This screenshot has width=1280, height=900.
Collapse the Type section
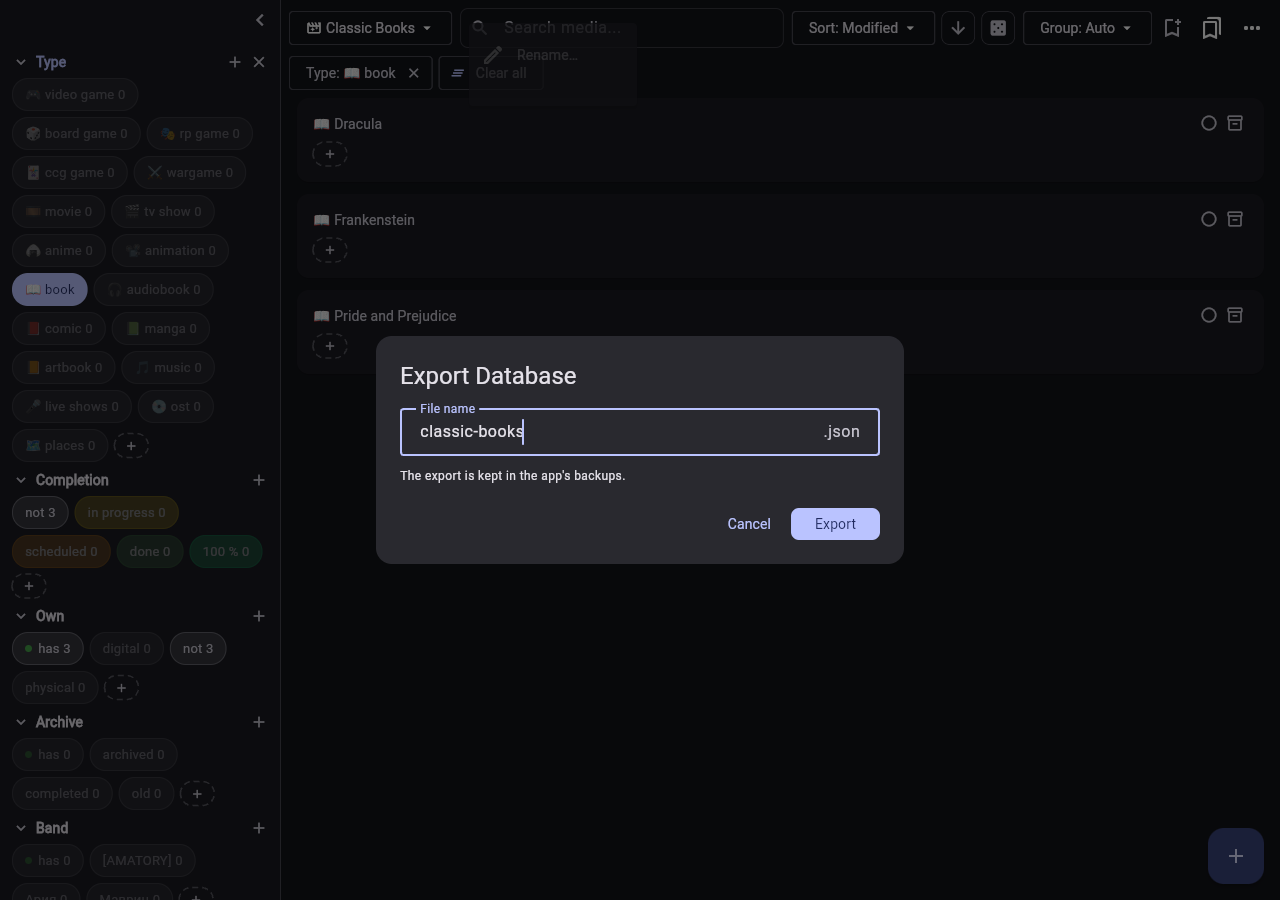21,62
